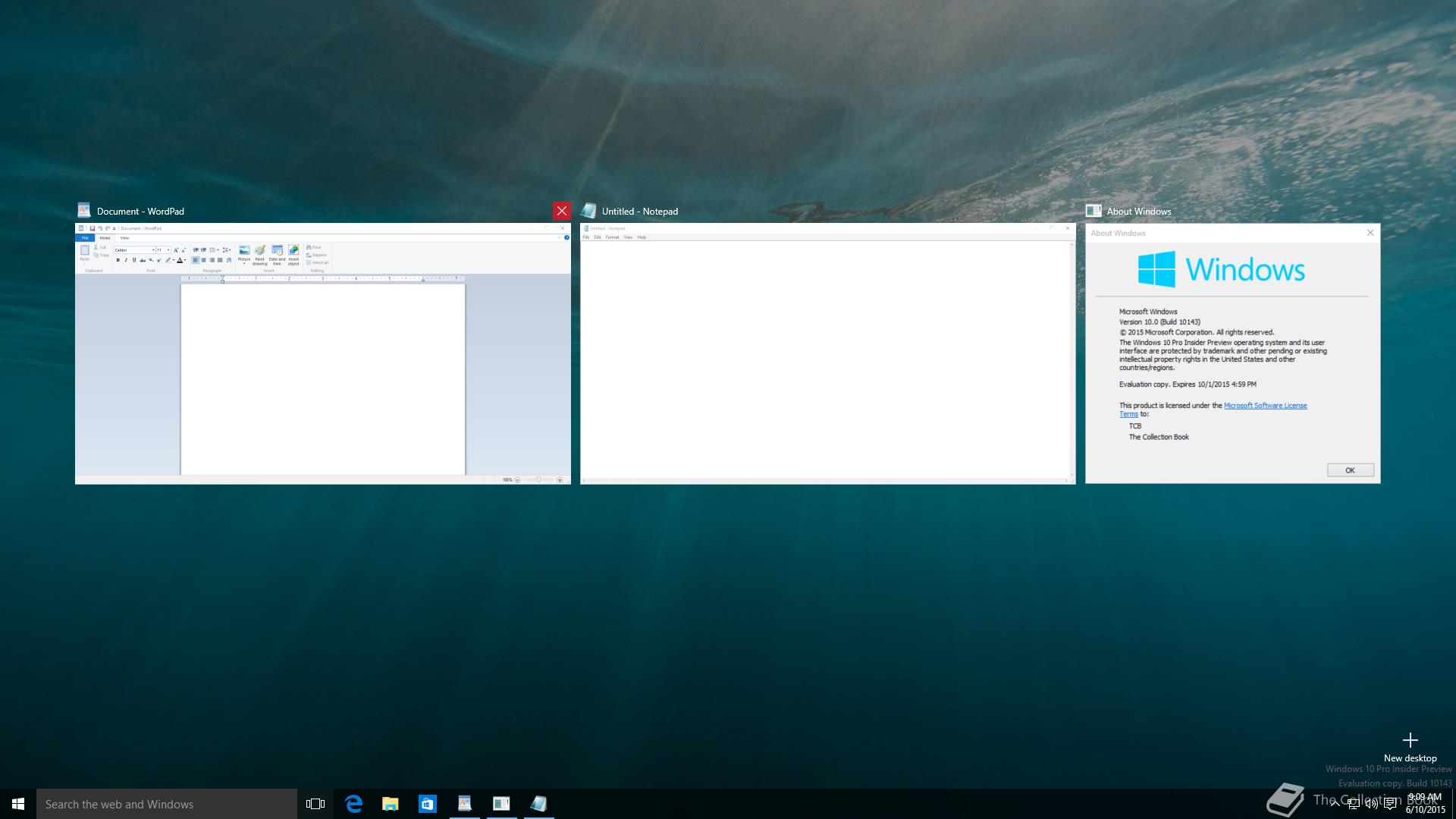
Task: Show hidden system tray icons
Action: [x=1335, y=804]
